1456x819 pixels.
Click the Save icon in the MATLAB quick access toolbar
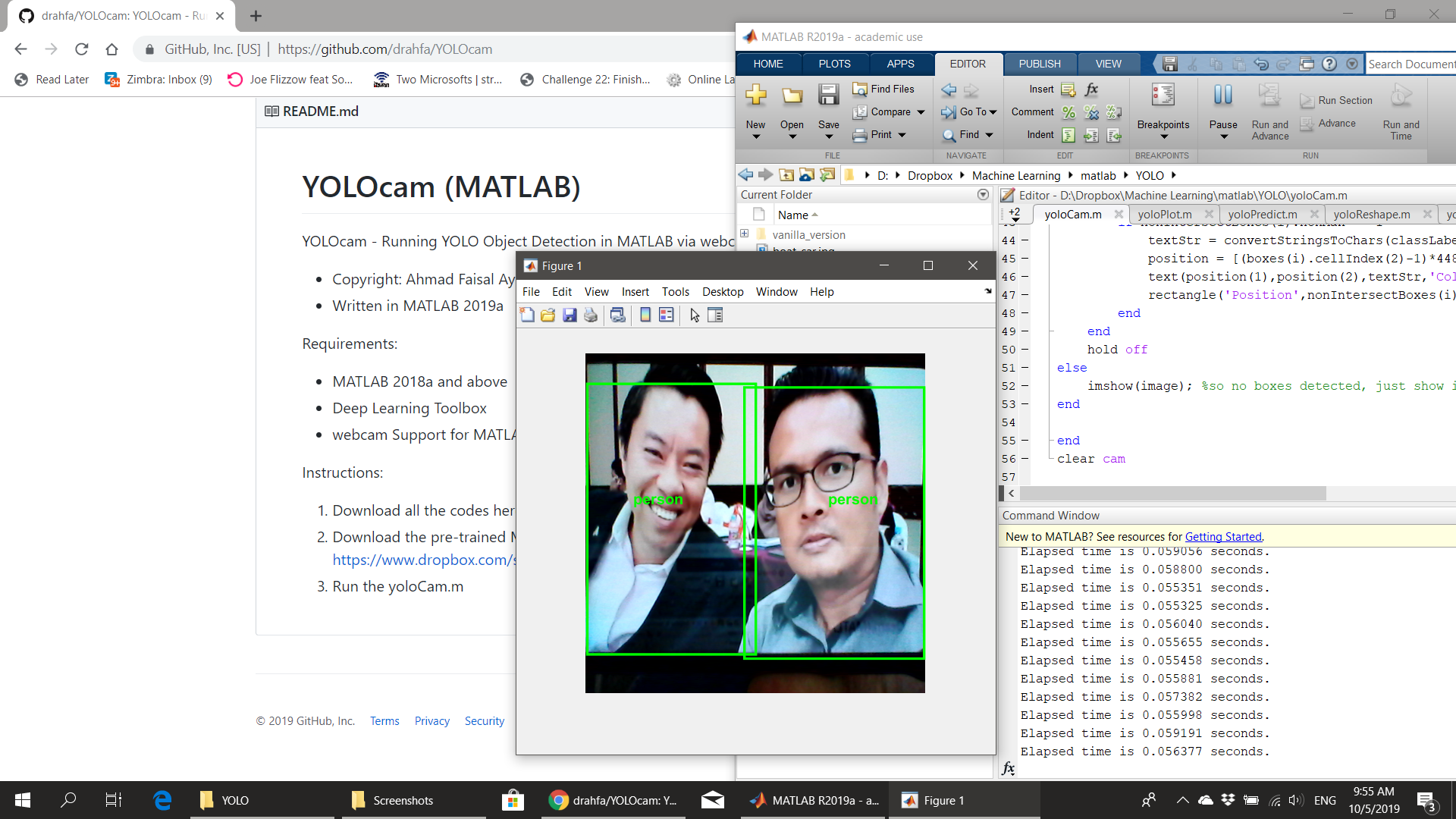[x=1169, y=64]
